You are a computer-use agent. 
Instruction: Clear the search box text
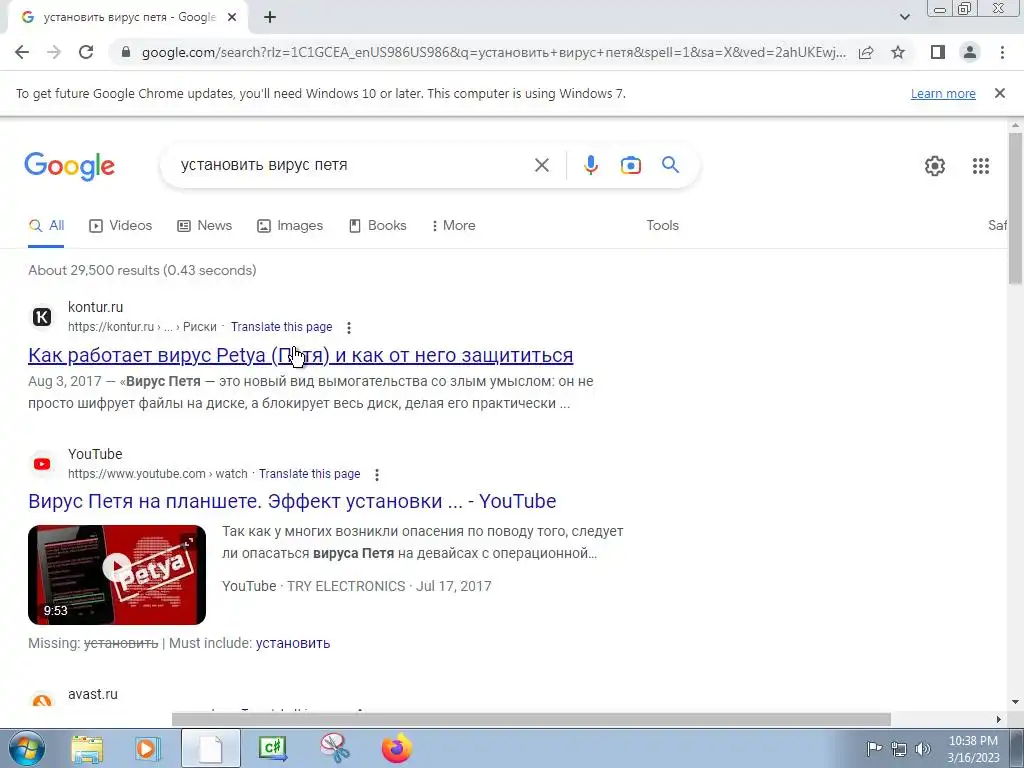[x=541, y=165]
